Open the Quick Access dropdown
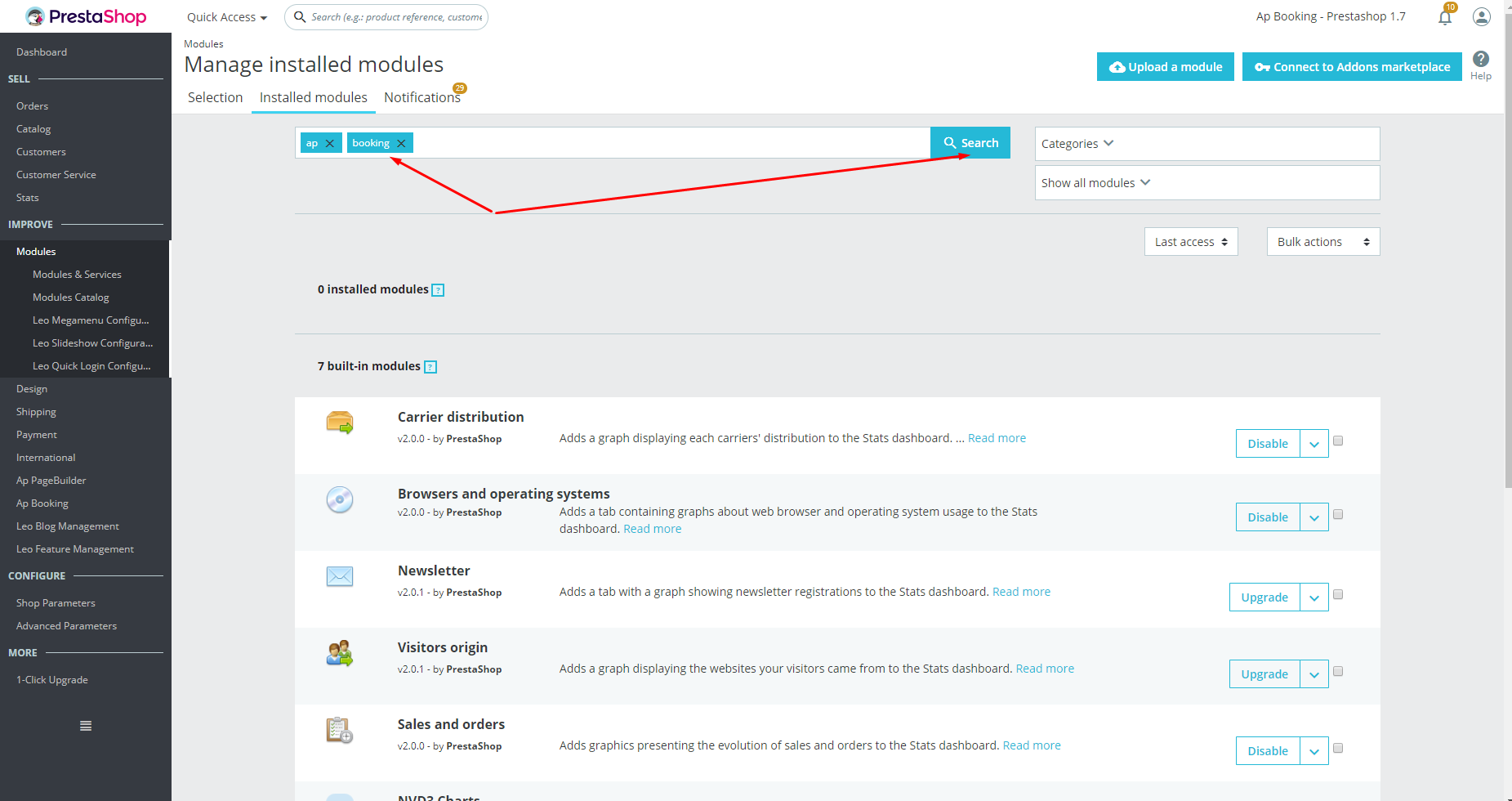The image size is (1512, 801). click(227, 17)
